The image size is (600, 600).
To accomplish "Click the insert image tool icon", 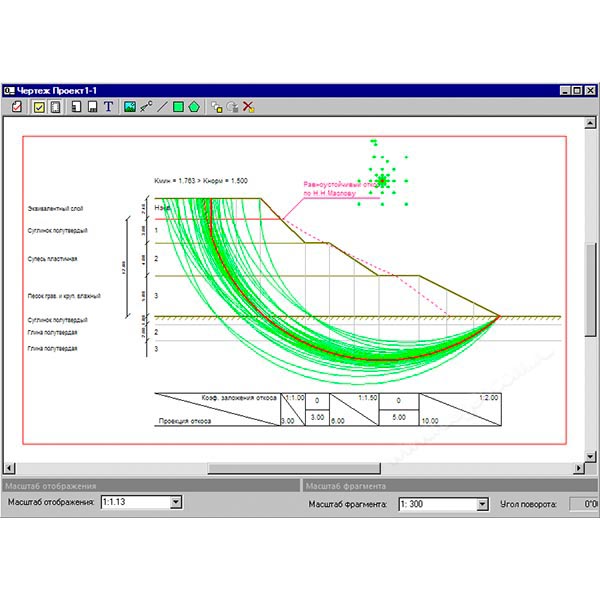I will 130,107.
